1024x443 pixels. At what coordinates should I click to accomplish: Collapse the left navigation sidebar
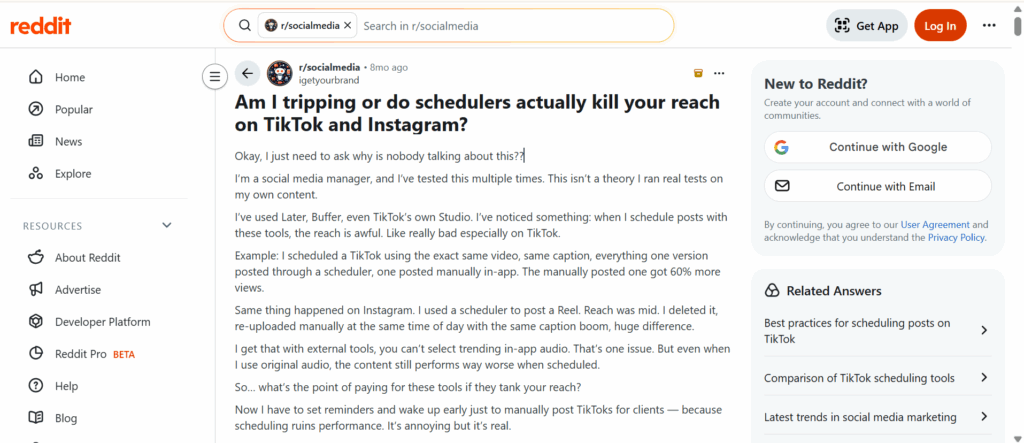(214, 76)
